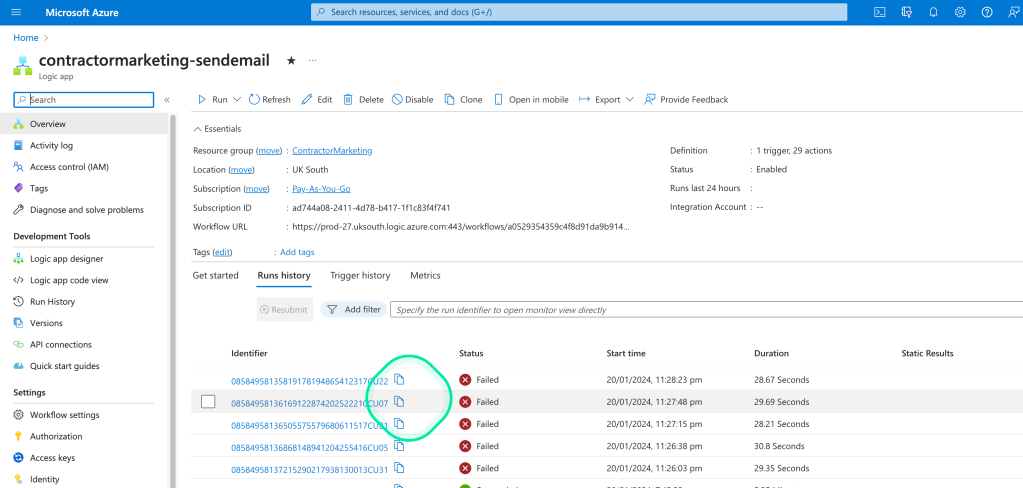This screenshot has width=1023, height=488.
Task: Click the Run button in the toolbar
Action: pos(213,100)
